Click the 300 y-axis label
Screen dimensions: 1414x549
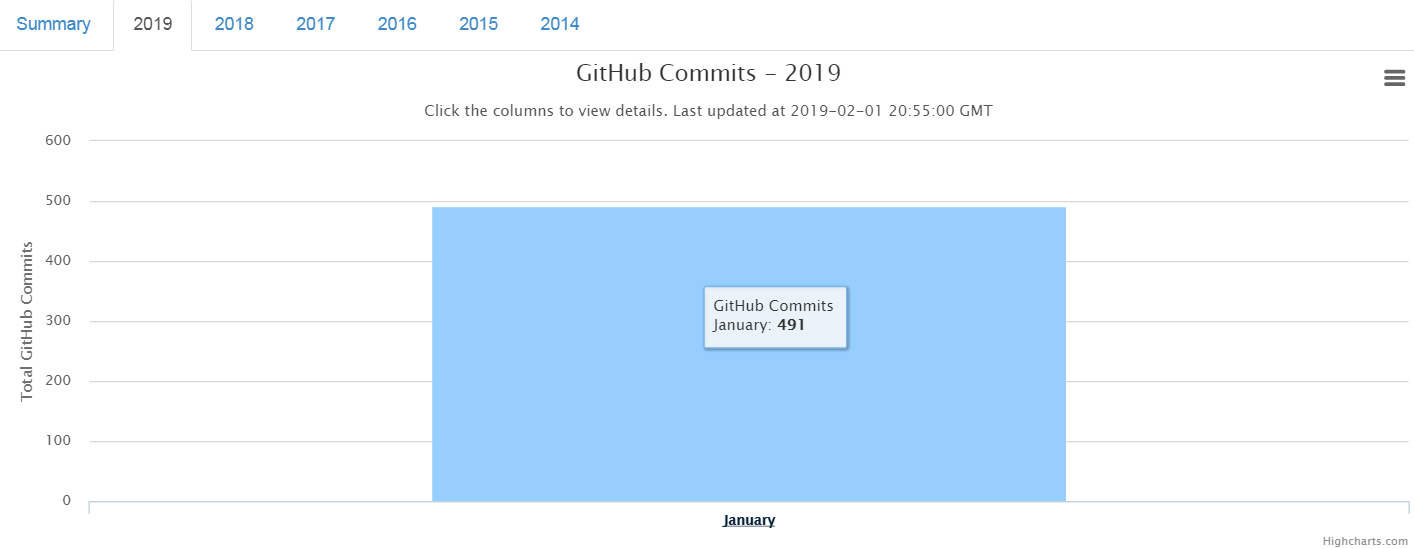58,320
